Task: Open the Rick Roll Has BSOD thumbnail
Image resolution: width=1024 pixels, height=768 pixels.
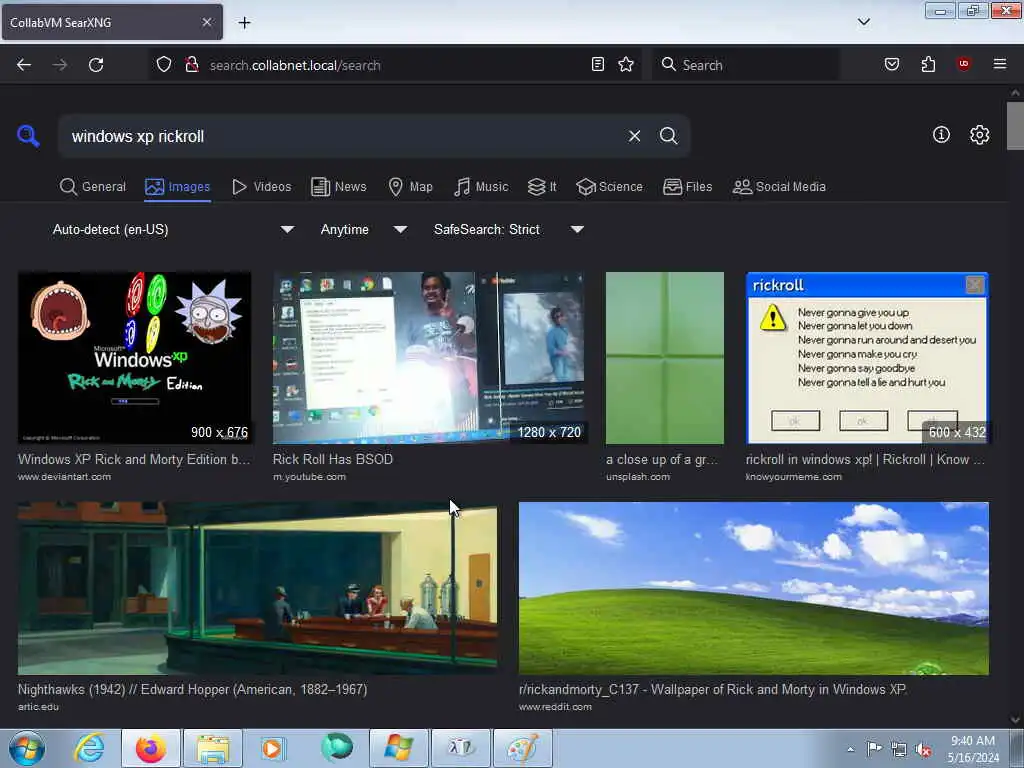Action: click(x=428, y=358)
